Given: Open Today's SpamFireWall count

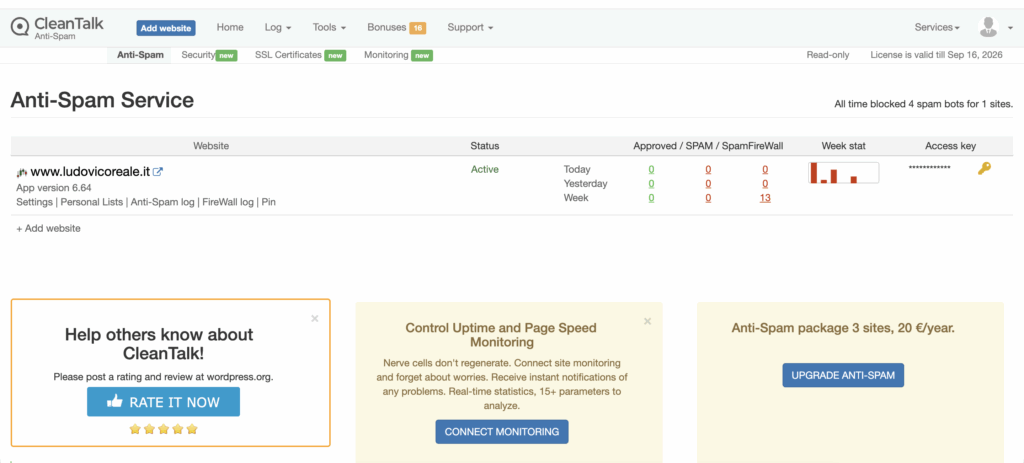Looking at the screenshot, I should [x=765, y=169].
